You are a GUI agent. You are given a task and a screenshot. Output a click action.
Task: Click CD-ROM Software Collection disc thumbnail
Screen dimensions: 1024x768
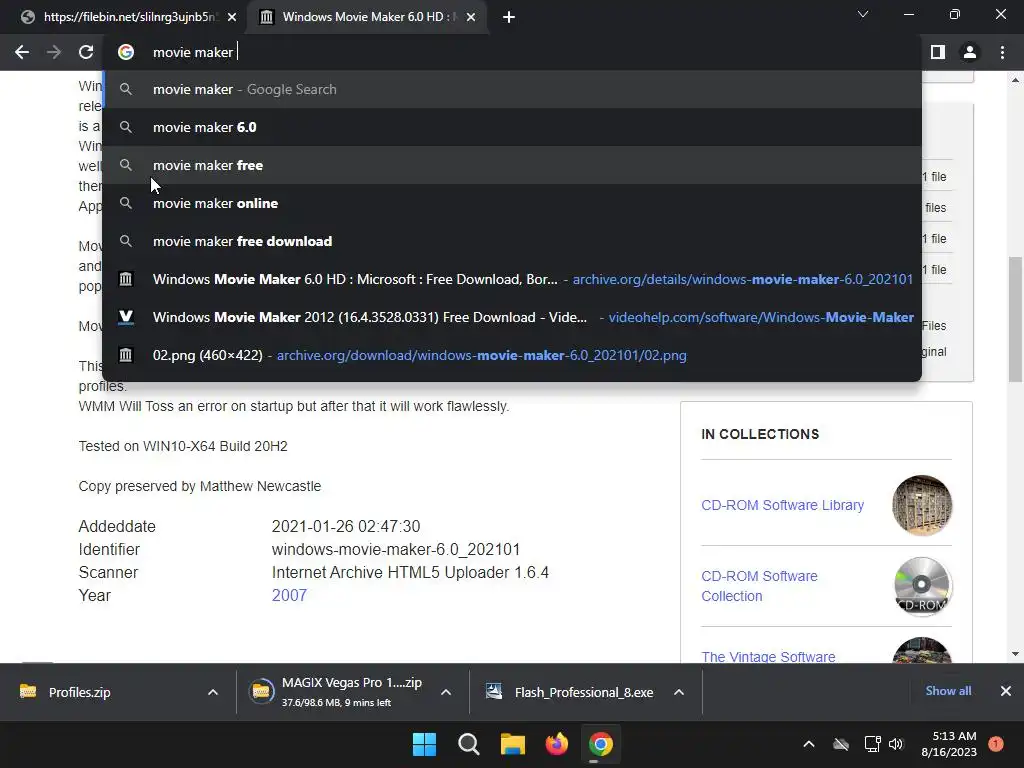[921, 586]
